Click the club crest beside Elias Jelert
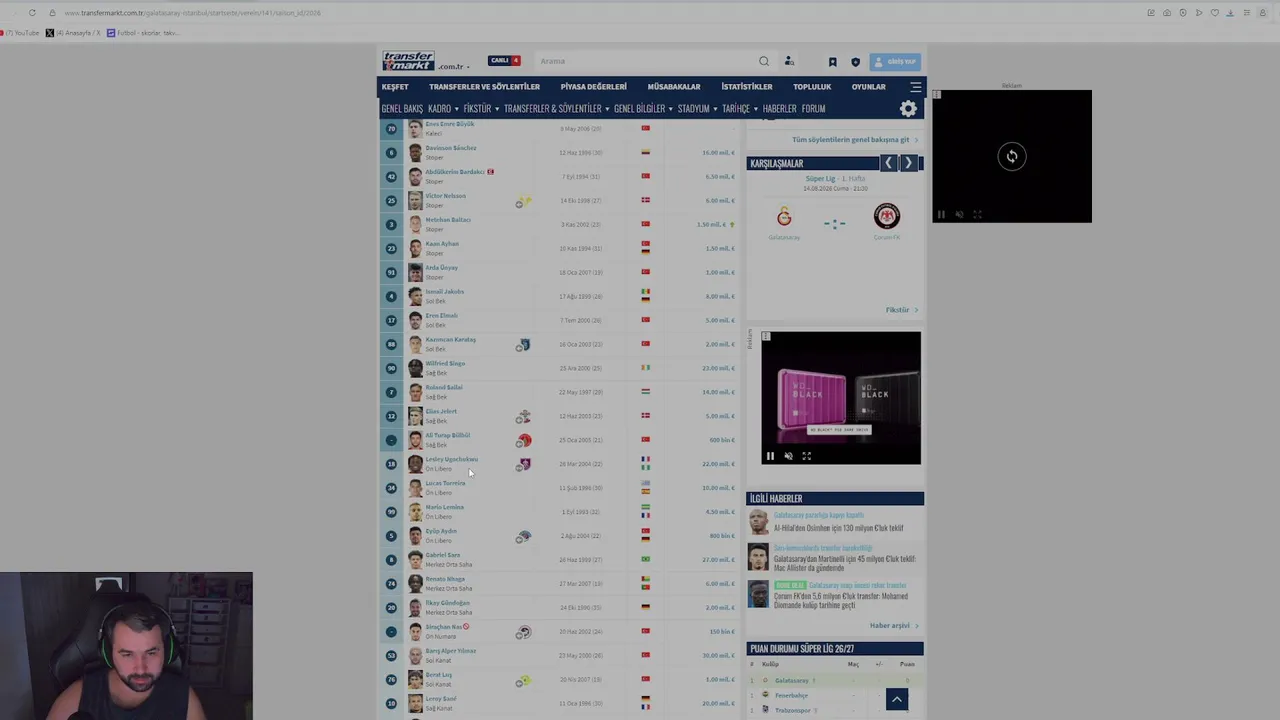The height and width of the screenshot is (720, 1280). point(523,417)
